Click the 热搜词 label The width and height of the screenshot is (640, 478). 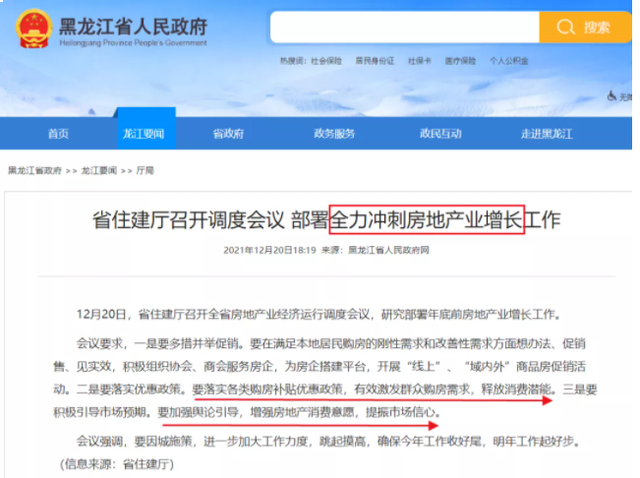[x=292, y=61]
